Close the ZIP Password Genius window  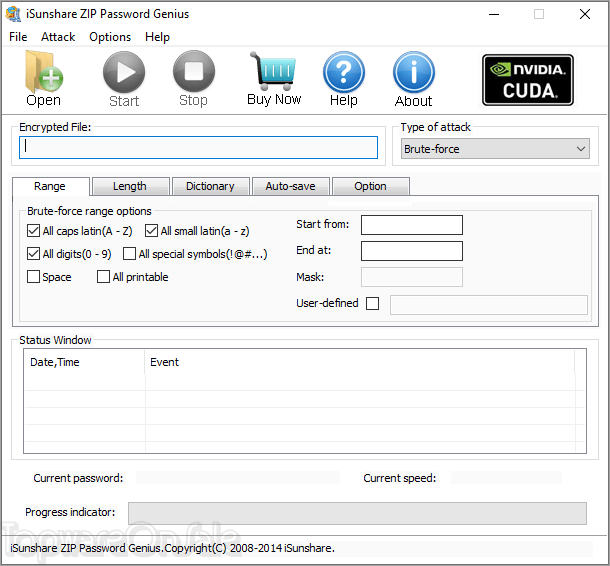click(584, 14)
